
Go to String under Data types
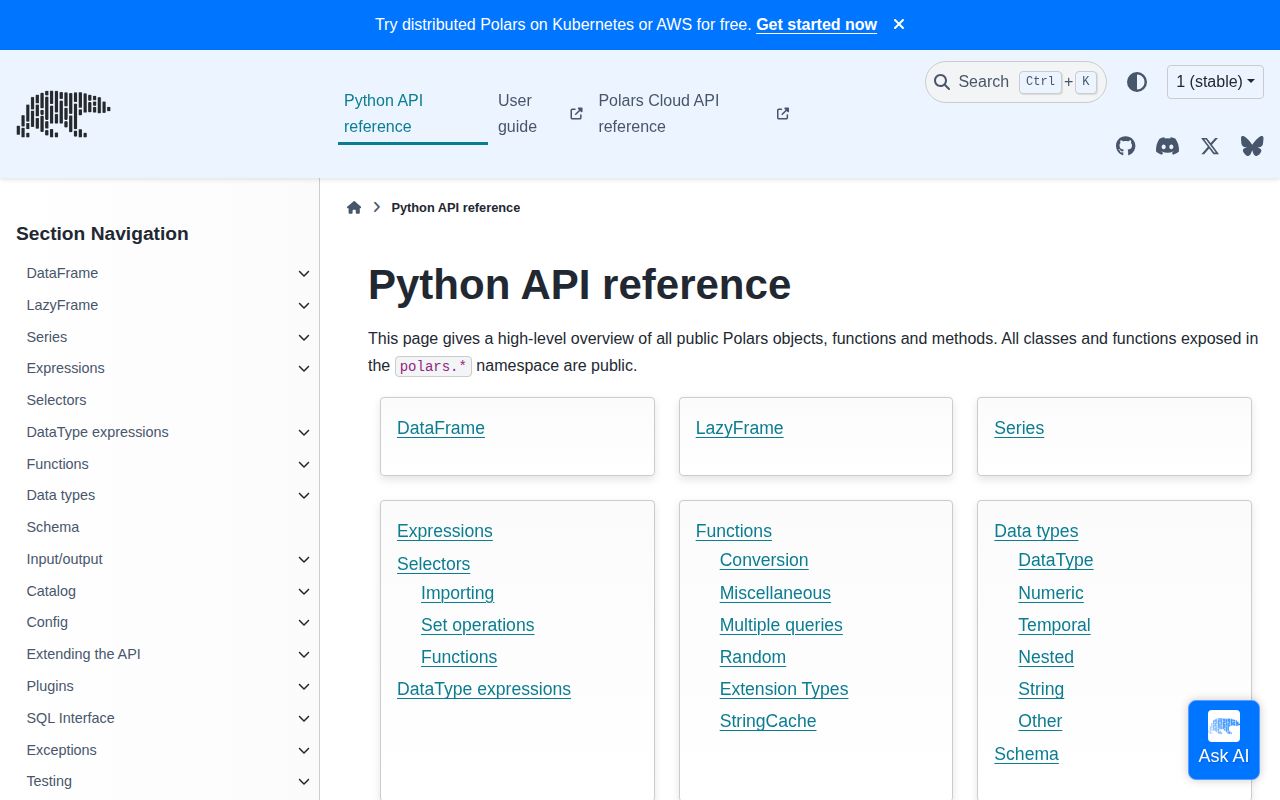point(1041,689)
